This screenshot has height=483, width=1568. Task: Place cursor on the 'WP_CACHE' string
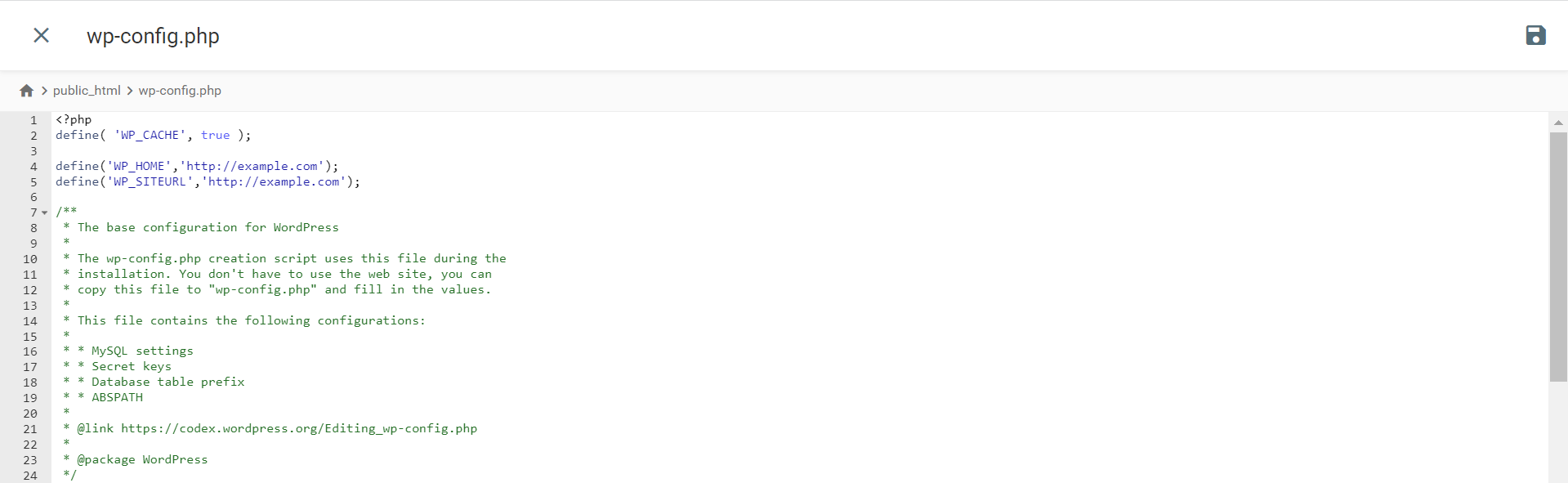point(150,136)
